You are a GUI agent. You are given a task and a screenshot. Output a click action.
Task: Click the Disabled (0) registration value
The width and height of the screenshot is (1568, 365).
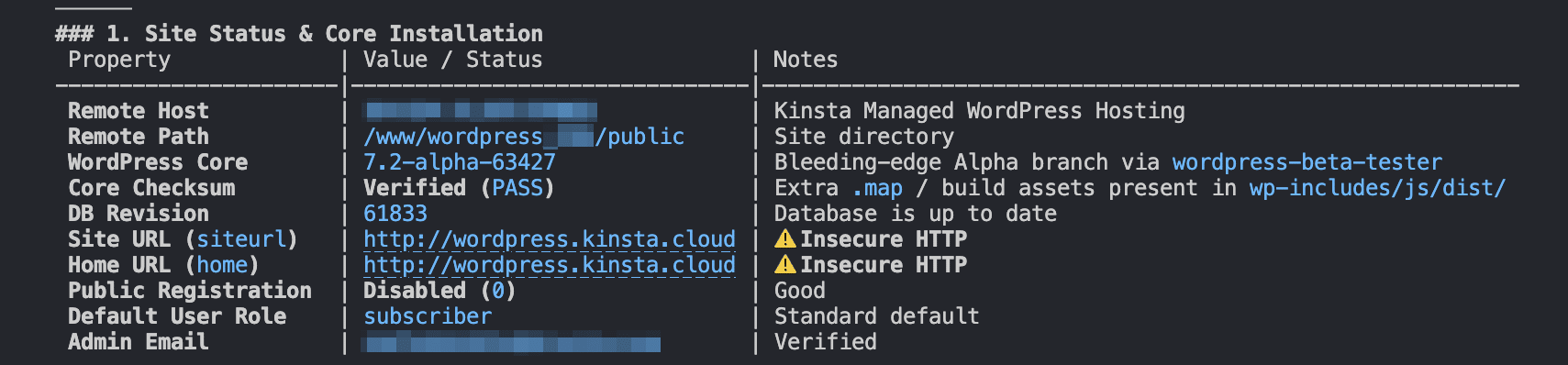[x=439, y=291]
